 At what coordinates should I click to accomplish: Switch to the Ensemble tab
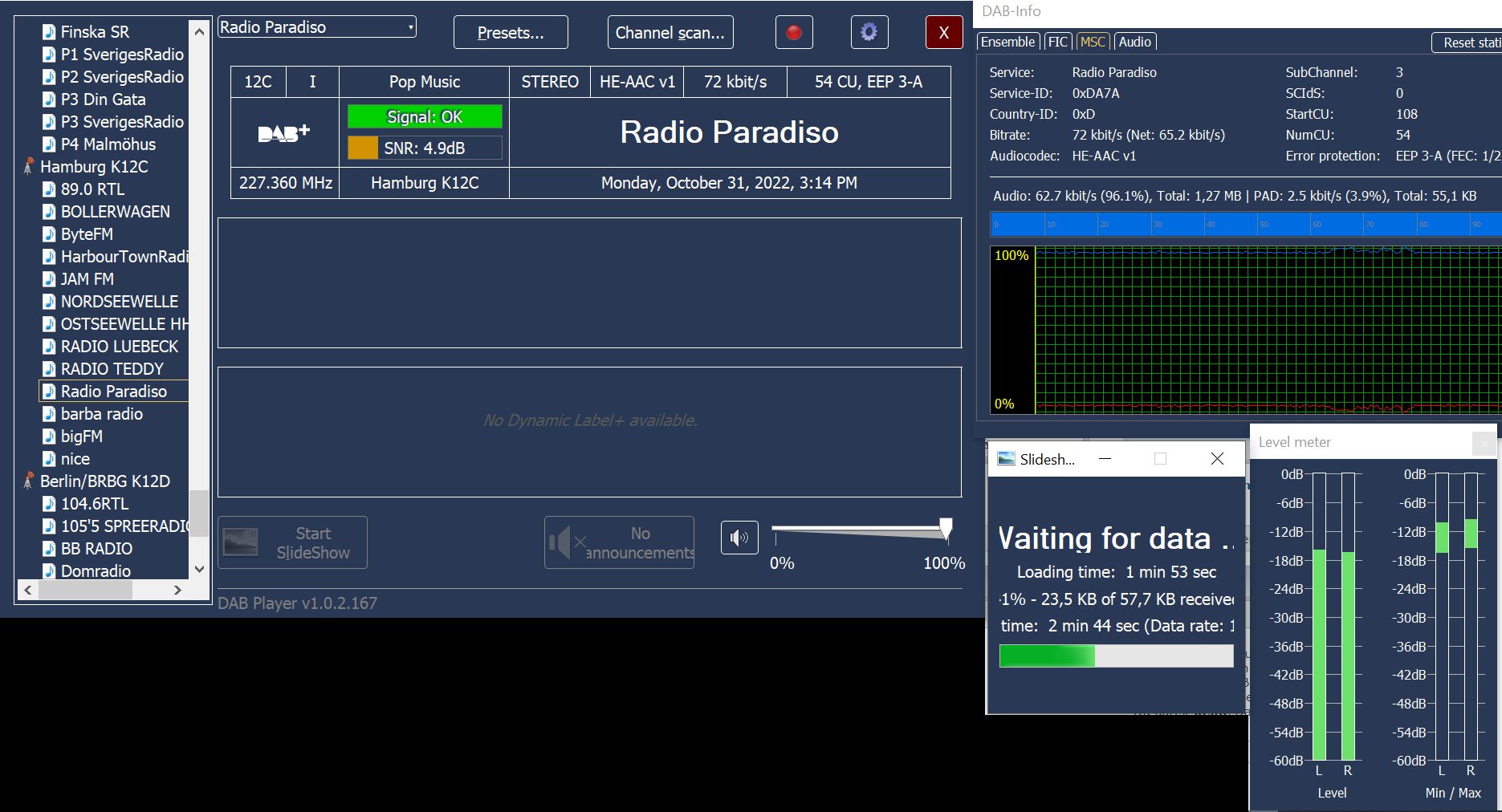[x=1007, y=42]
